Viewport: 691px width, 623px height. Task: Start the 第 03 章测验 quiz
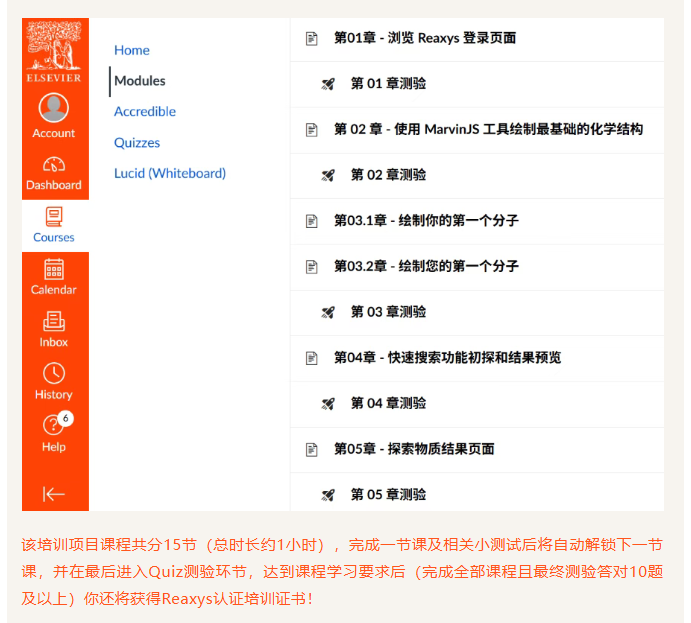click(x=388, y=312)
